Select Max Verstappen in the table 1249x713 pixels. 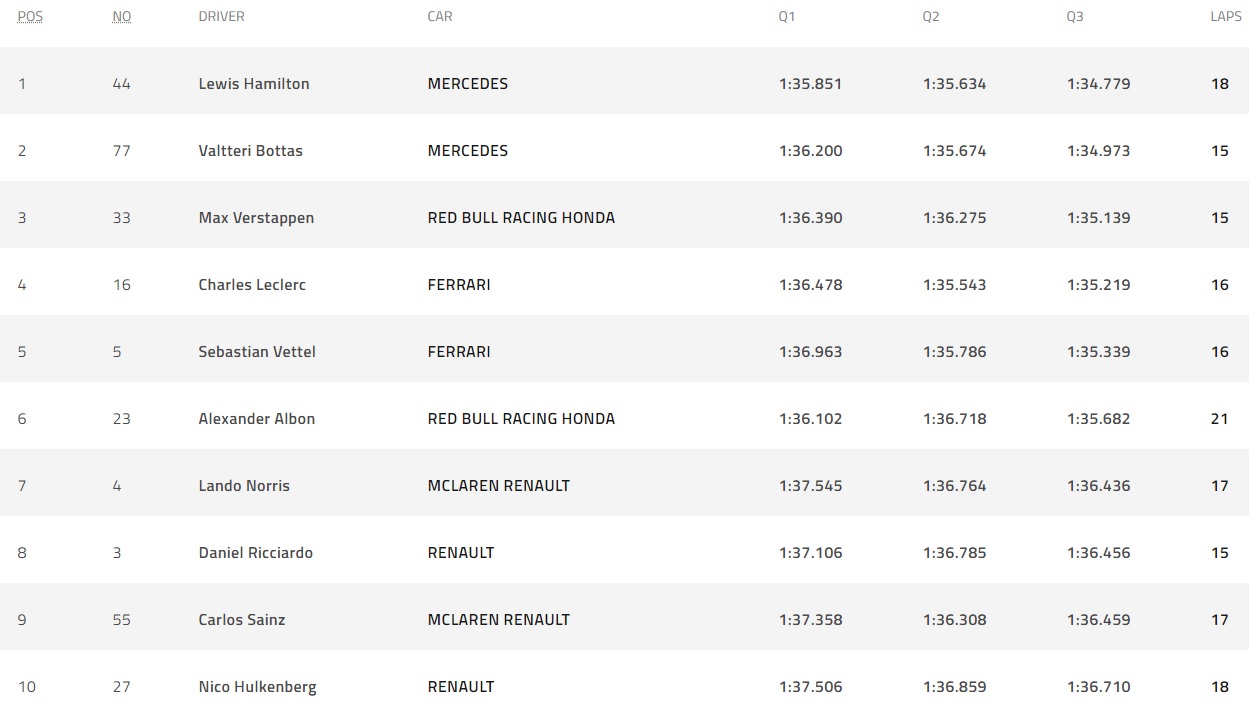pyautogui.click(x=256, y=218)
